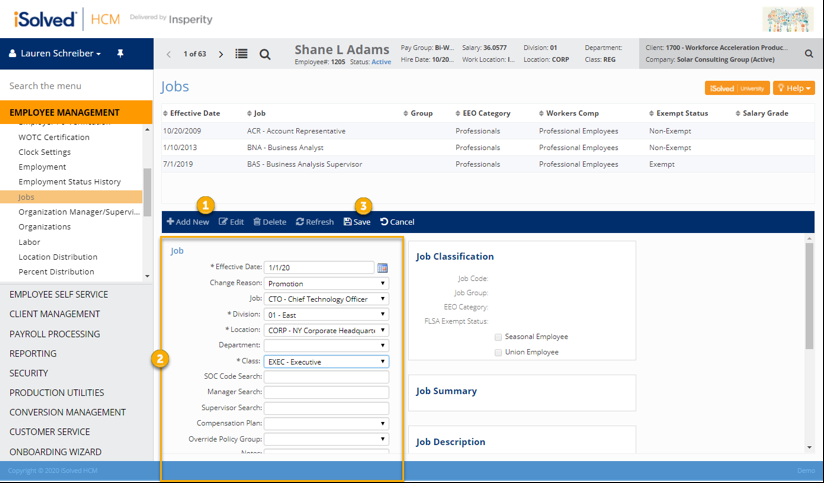Open Employment Status History item

click(71, 182)
